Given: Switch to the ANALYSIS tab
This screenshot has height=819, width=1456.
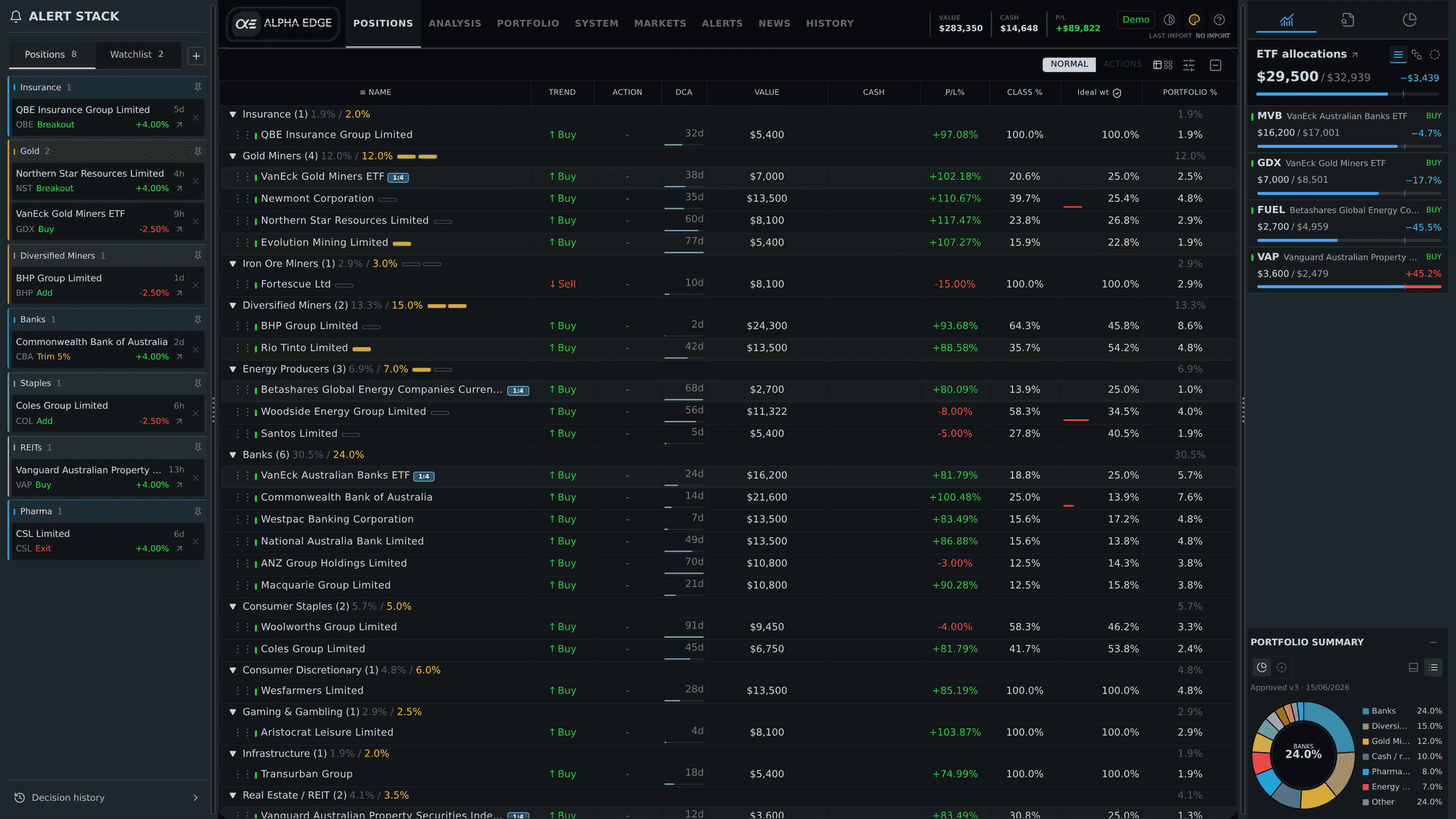Looking at the screenshot, I should pos(455,23).
